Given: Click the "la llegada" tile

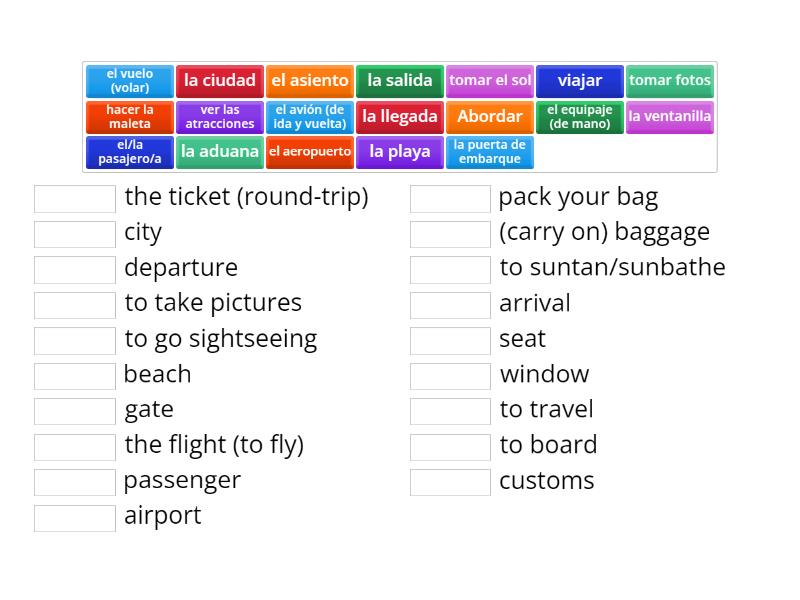Looking at the screenshot, I should click(x=400, y=117).
